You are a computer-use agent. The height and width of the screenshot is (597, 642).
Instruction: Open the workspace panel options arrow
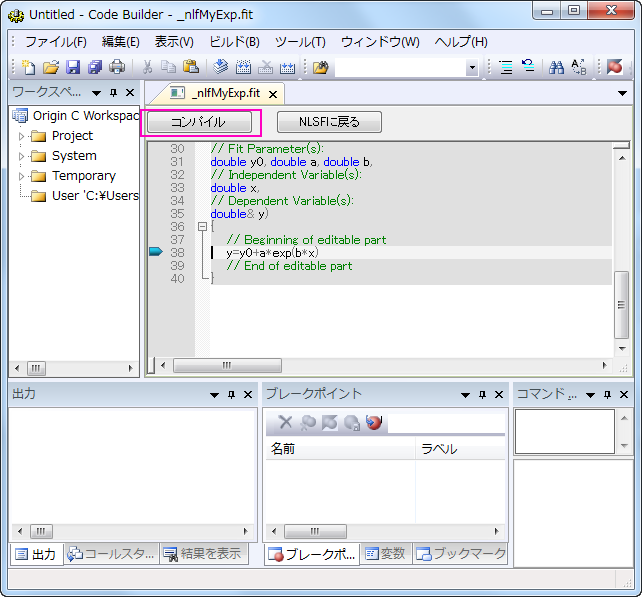pyautogui.click(x=97, y=93)
